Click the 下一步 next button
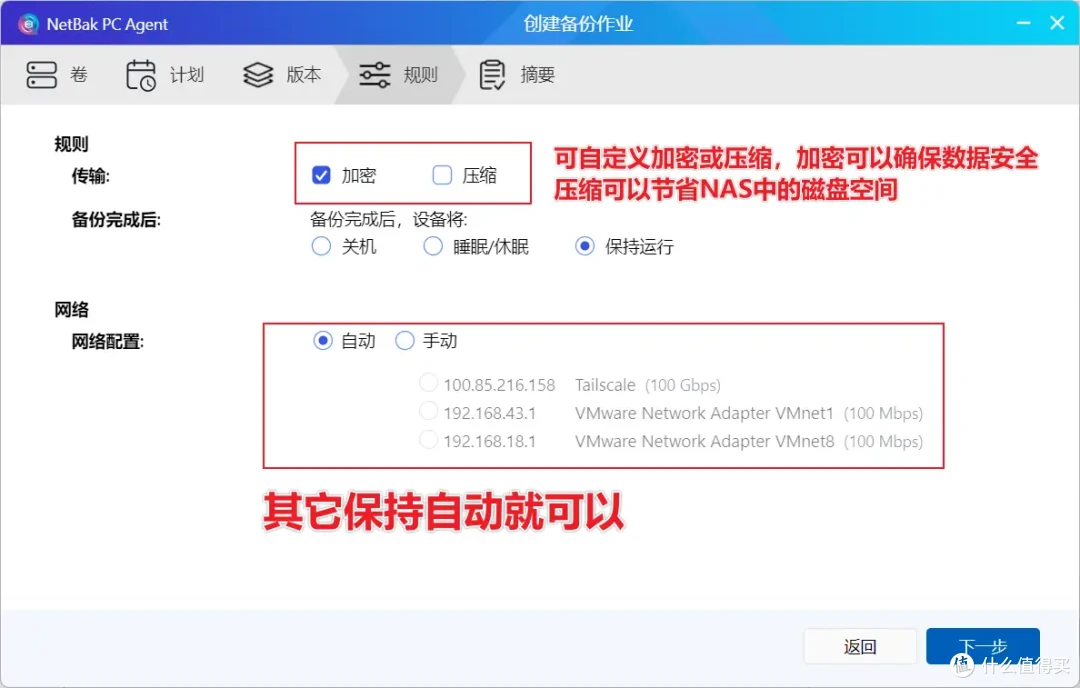This screenshot has height=688, width=1080. [x=983, y=647]
